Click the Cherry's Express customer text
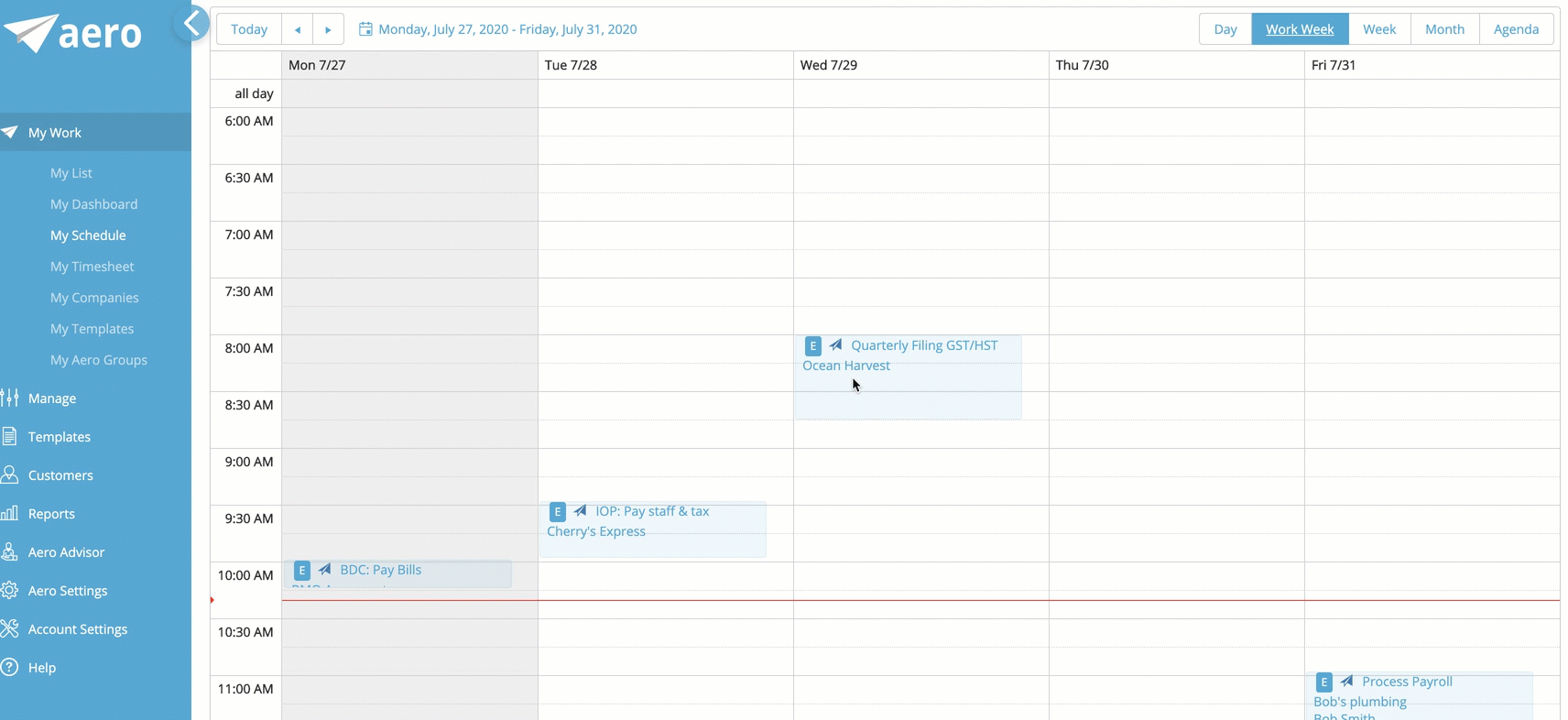Screen dimensions: 1568x720 pos(596,531)
